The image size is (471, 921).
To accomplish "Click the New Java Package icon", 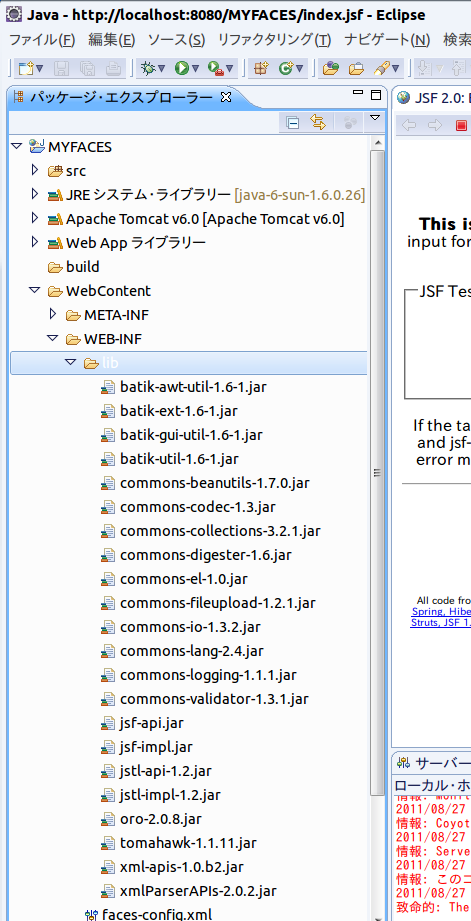I will pos(261,69).
